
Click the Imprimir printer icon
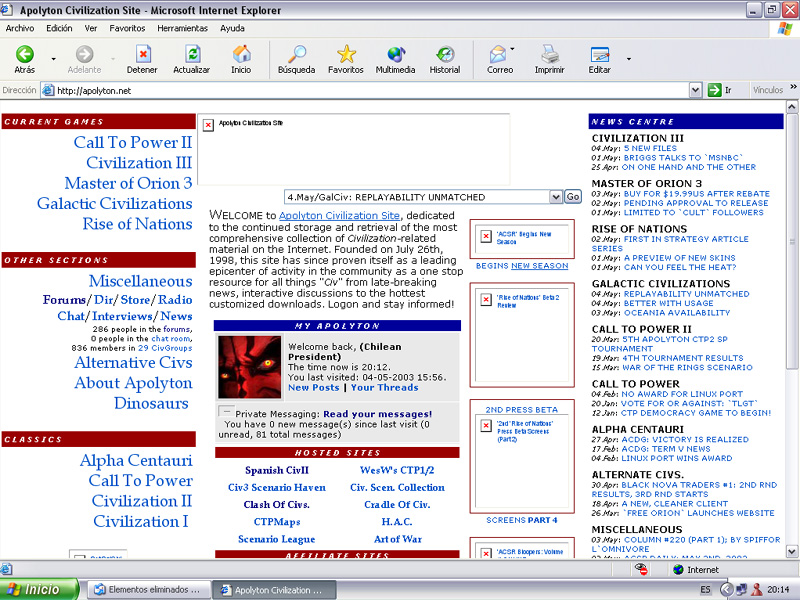click(x=549, y=54)
